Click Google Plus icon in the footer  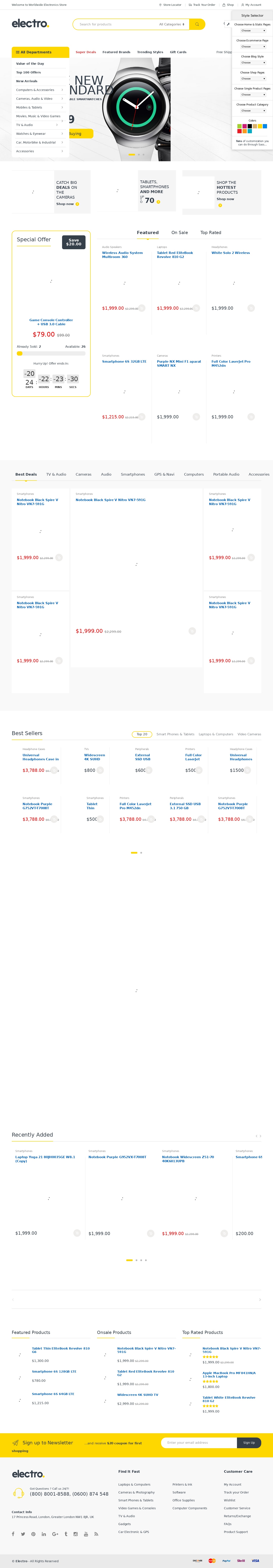[x=55, y=1534]
